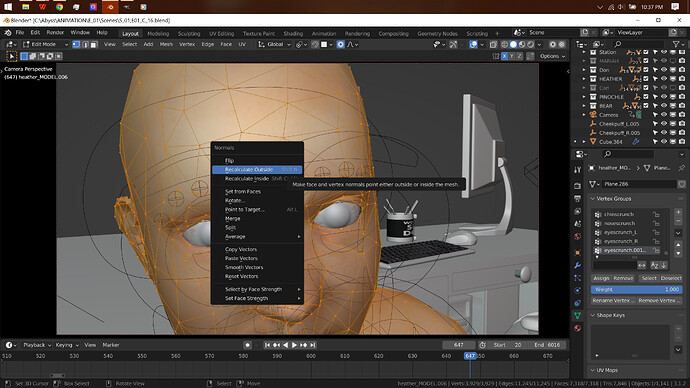690x388 pixels.
Task: Click Rename Vertex button
Action: (613, 300)
